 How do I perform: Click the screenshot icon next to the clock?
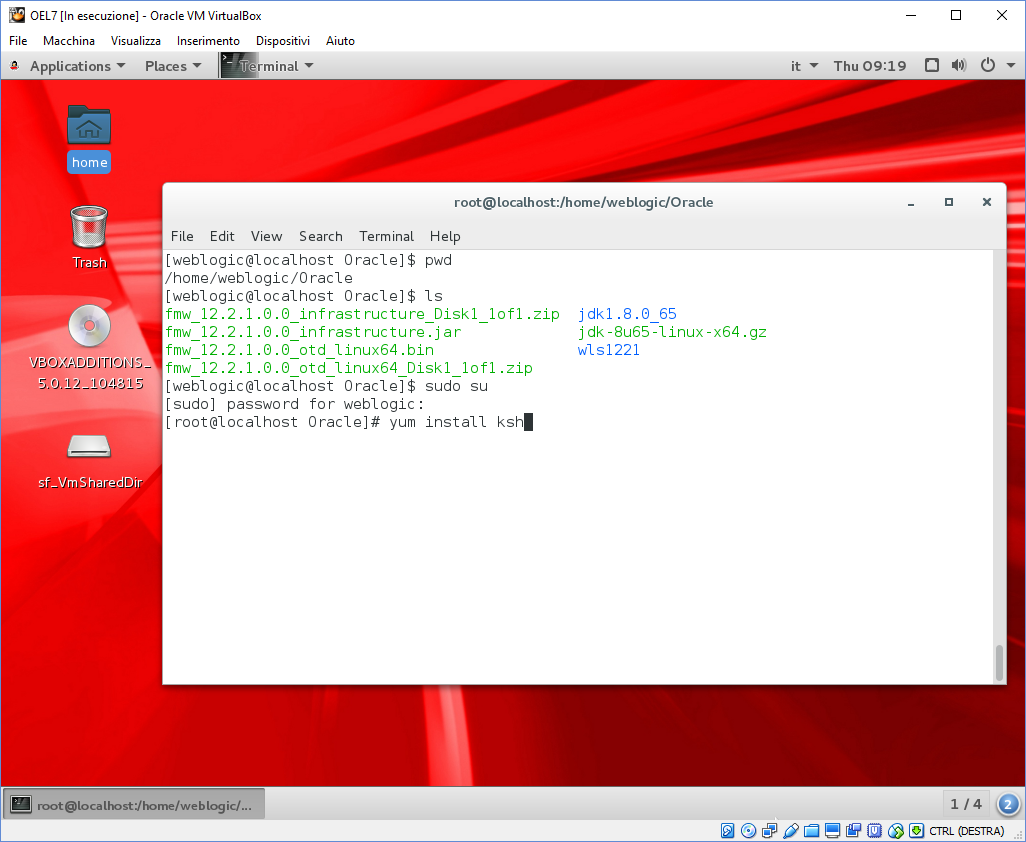pos(931,64)
